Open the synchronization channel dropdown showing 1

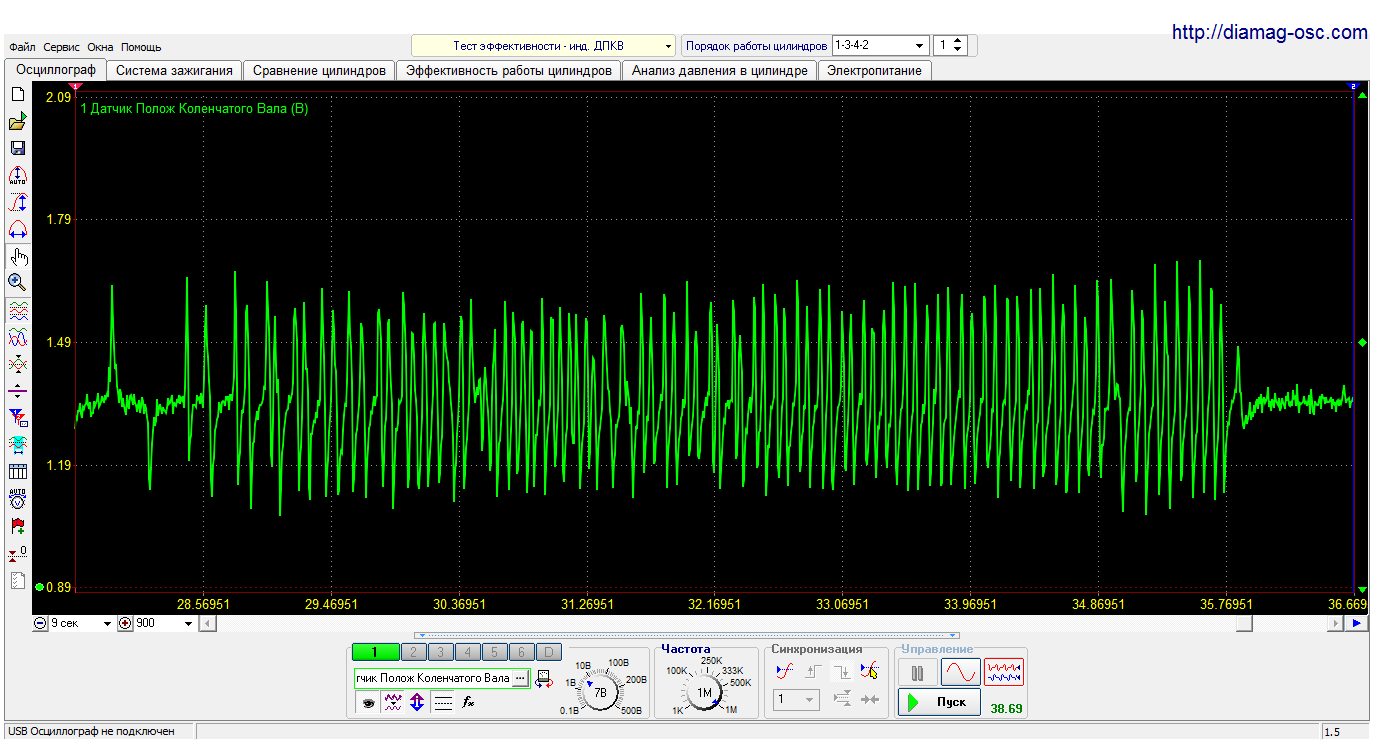pyautogui.click(x=796, y=700)
